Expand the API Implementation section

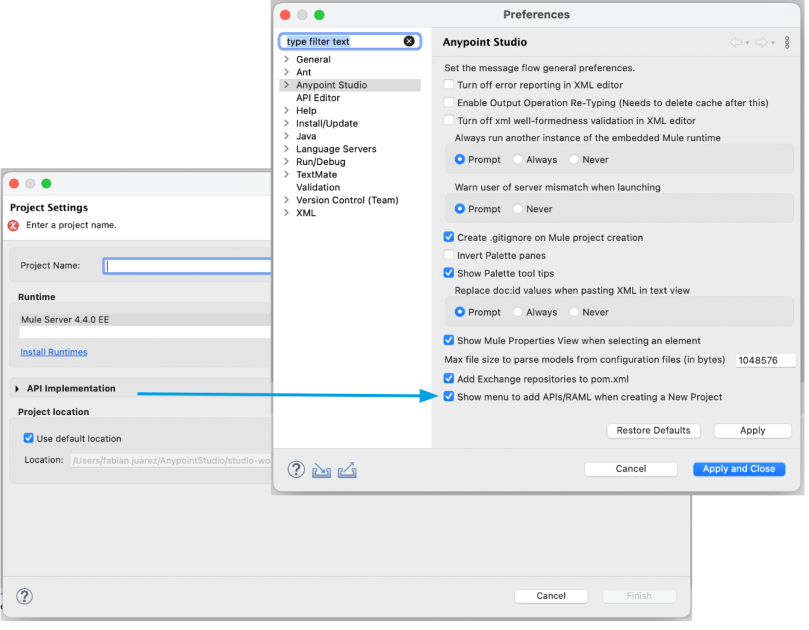(17, 389)
